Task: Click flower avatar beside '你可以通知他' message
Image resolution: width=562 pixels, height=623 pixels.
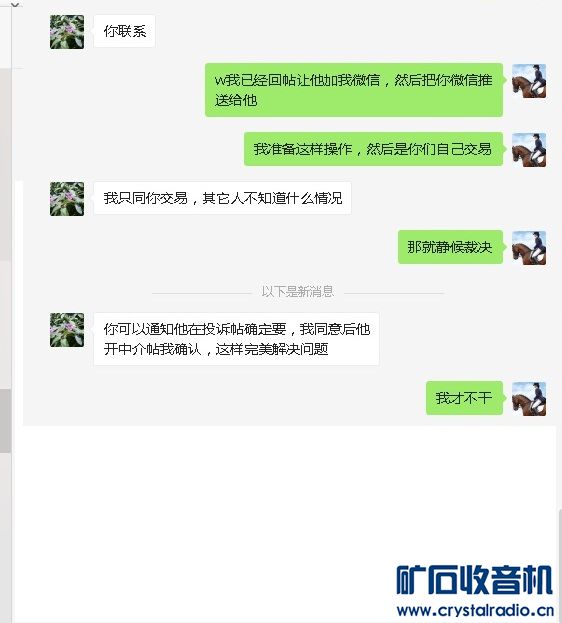Action: pos(67,330)
